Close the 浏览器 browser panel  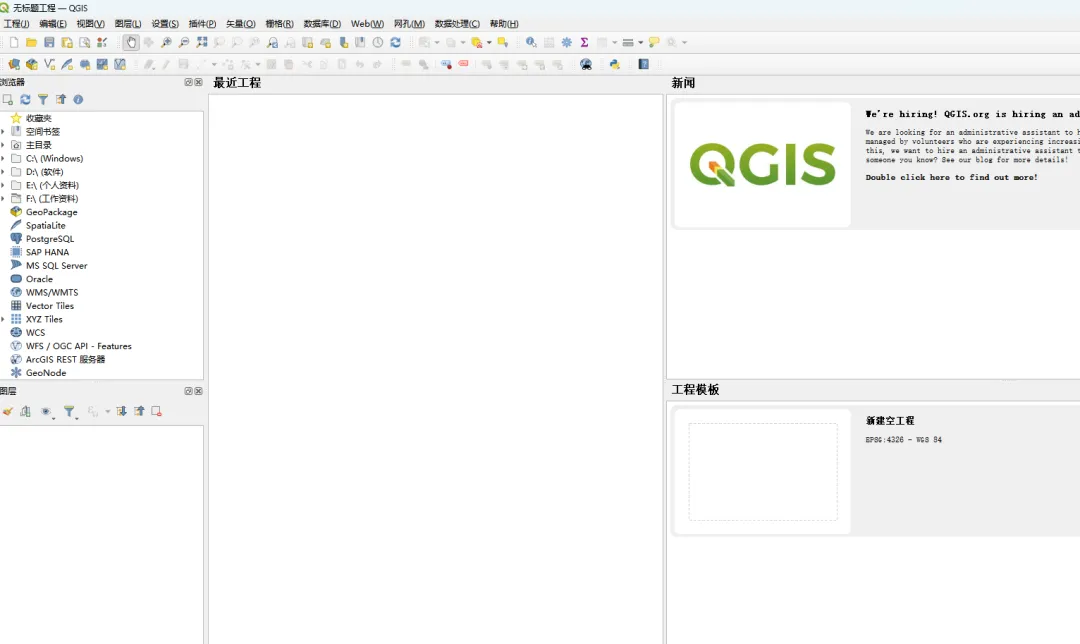pos(198,82)
